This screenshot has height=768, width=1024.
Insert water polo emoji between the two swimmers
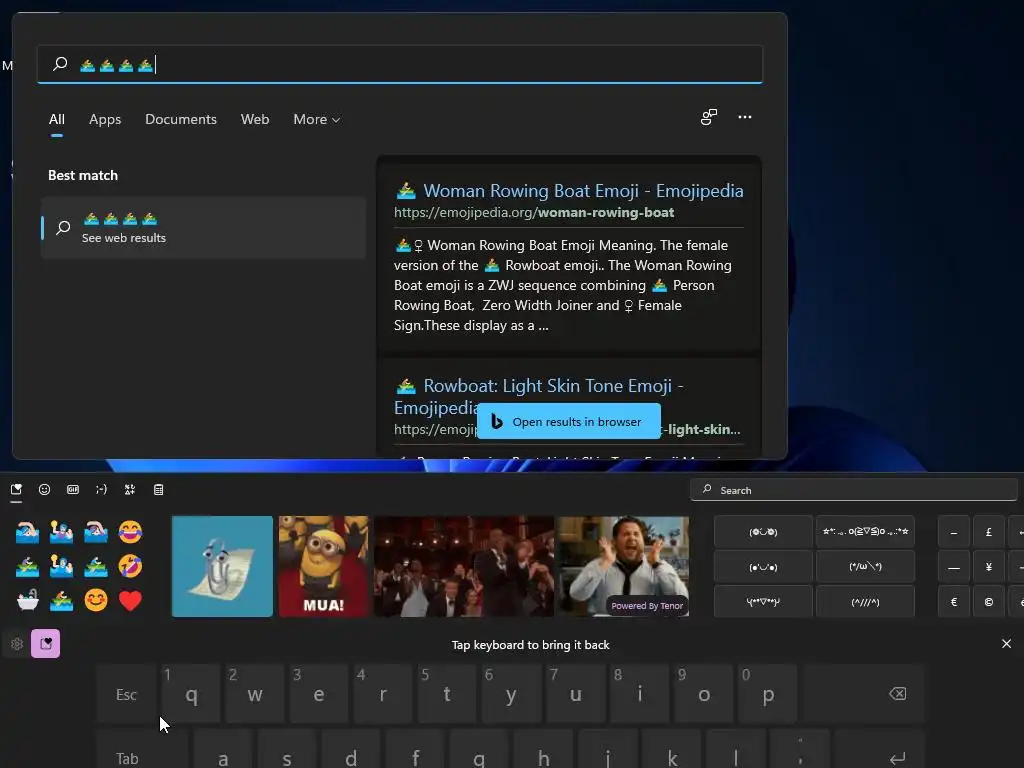61,532
